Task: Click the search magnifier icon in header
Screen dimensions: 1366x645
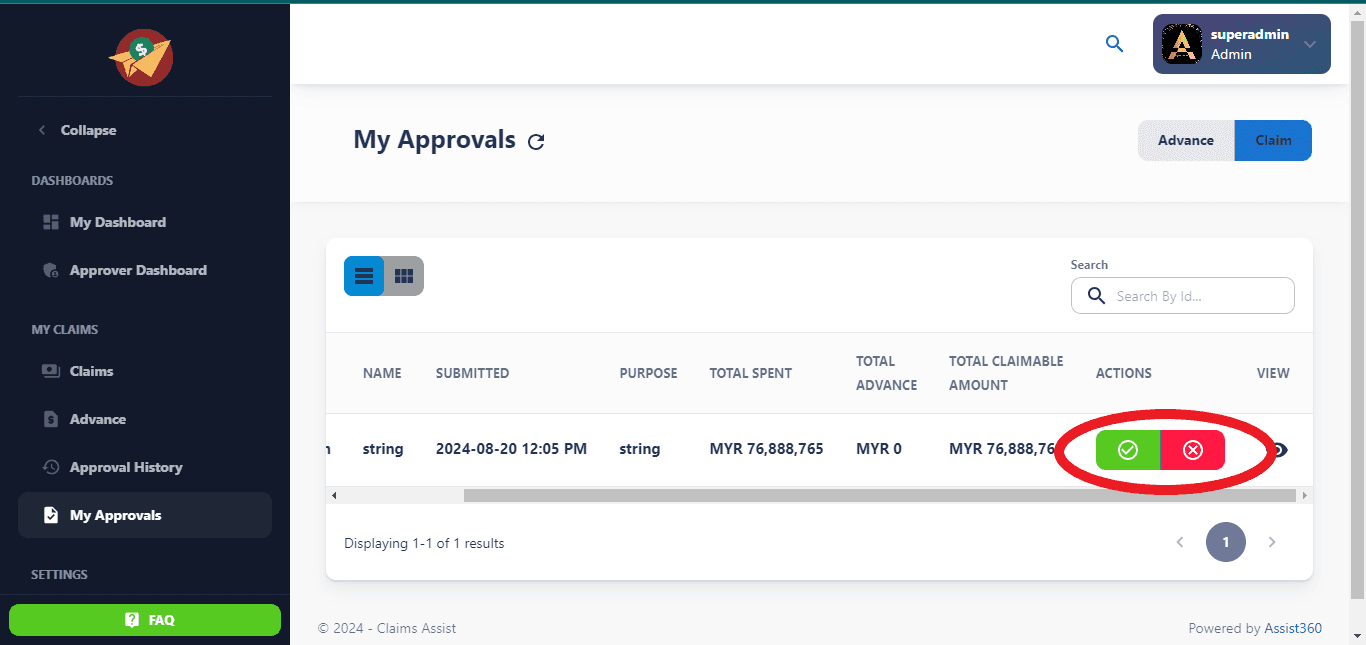Action: click(1114, 44)
